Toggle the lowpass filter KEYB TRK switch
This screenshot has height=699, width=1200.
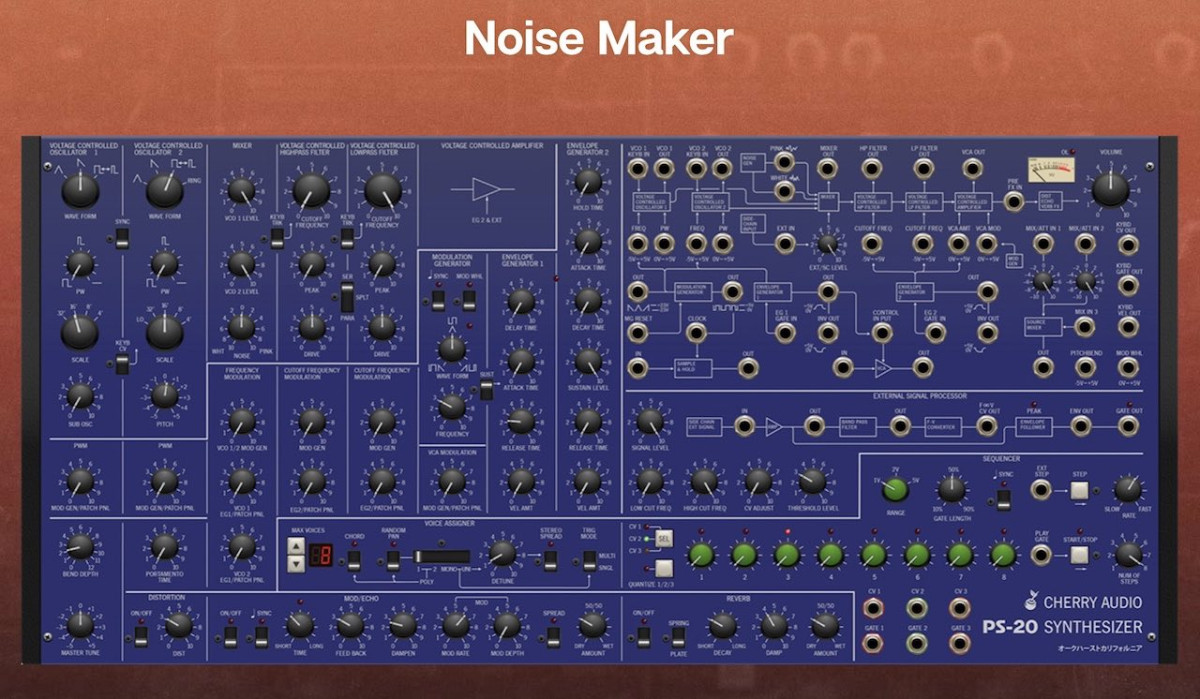coord(347,237)
